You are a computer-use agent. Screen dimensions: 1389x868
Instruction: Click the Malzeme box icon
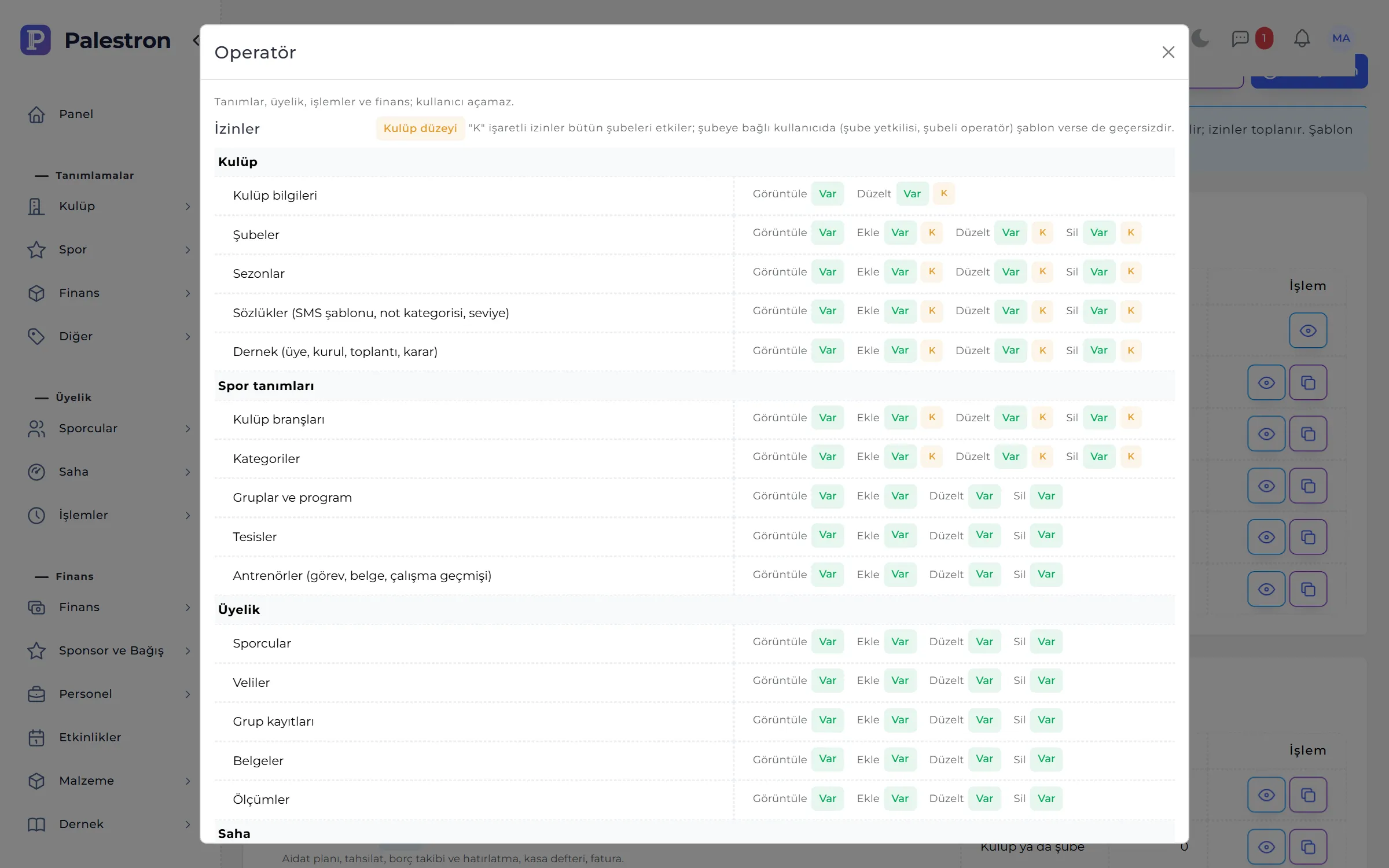tap(36, 781)
